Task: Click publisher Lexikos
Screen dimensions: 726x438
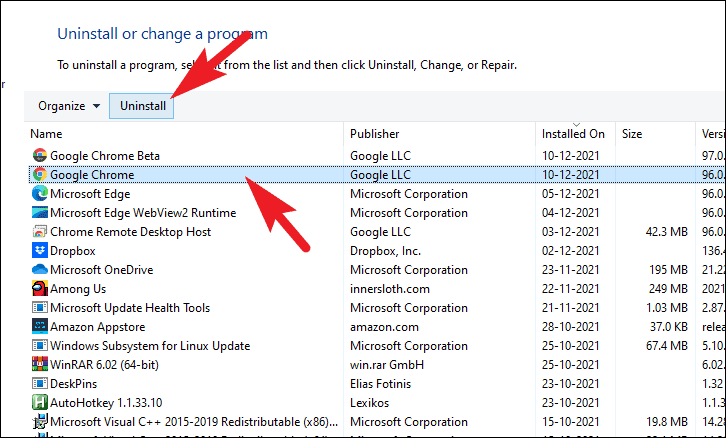Action: click(369, 402)
